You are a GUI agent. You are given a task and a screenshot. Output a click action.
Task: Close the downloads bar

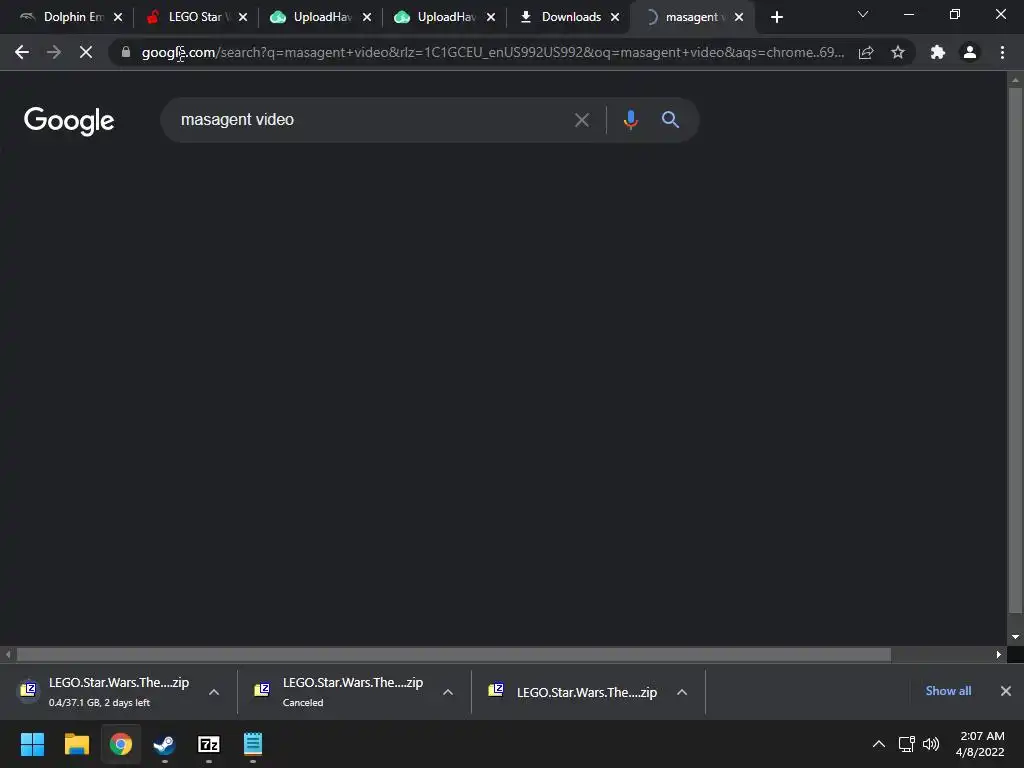pos(1006,691)
